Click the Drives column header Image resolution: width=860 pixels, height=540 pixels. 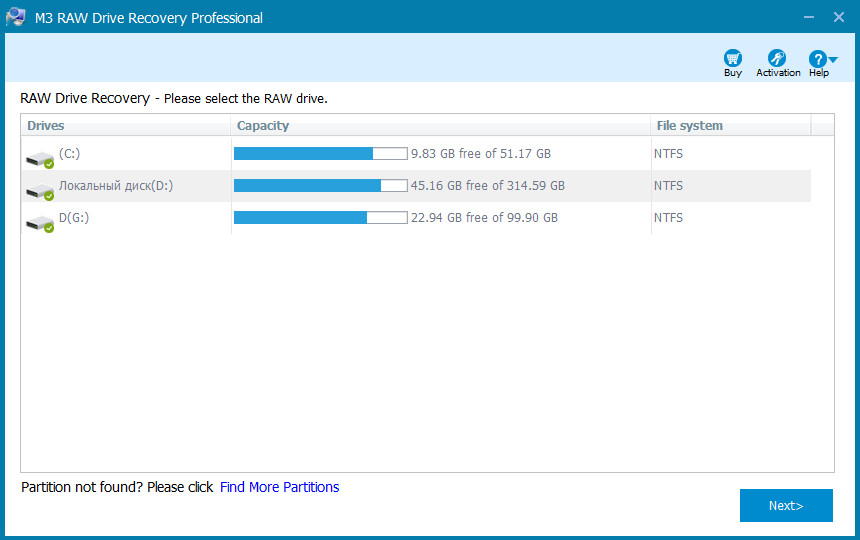point(126,126)
